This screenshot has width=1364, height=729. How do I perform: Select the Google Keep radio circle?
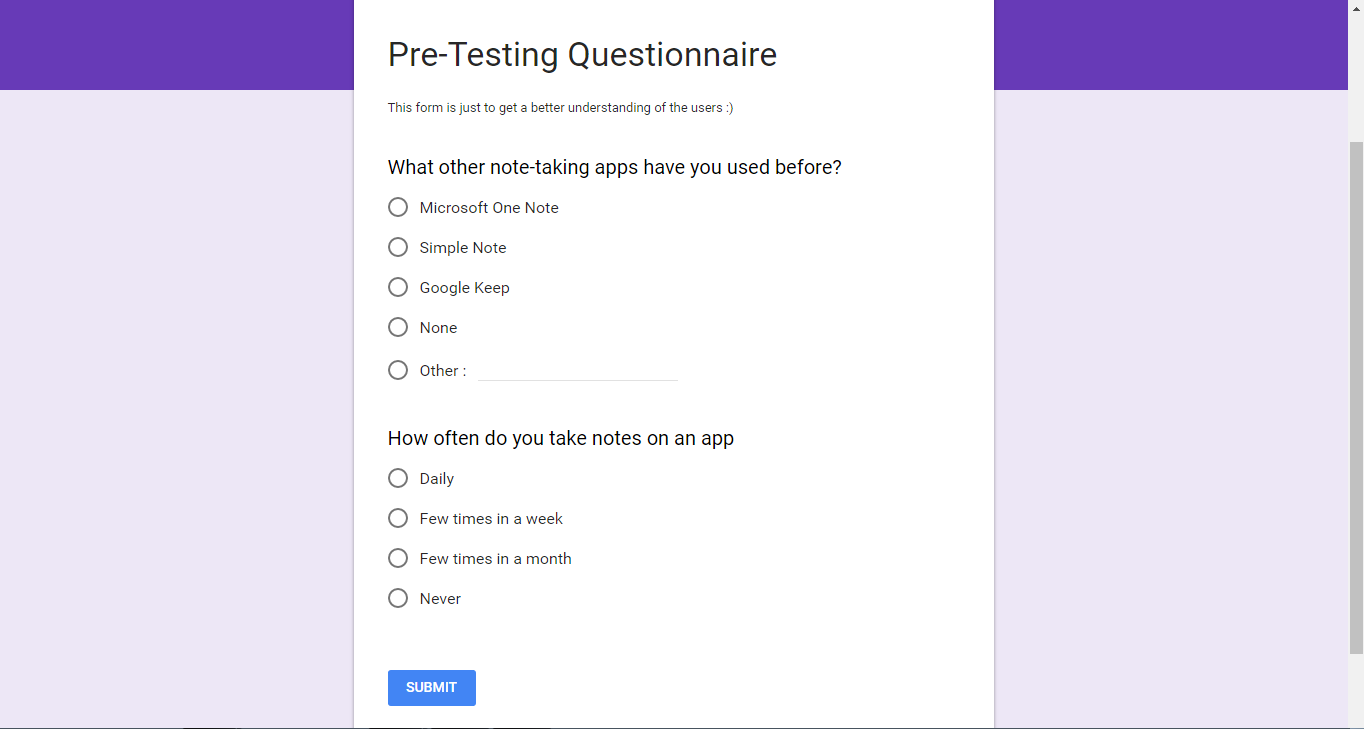tap(398, 287)
